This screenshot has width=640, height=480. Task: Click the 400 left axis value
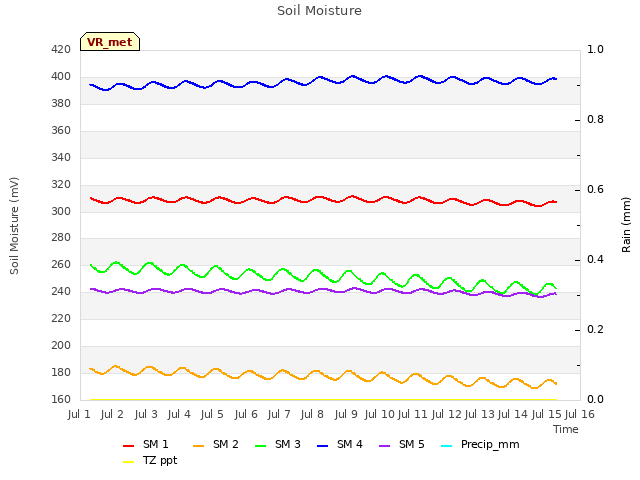61,76
